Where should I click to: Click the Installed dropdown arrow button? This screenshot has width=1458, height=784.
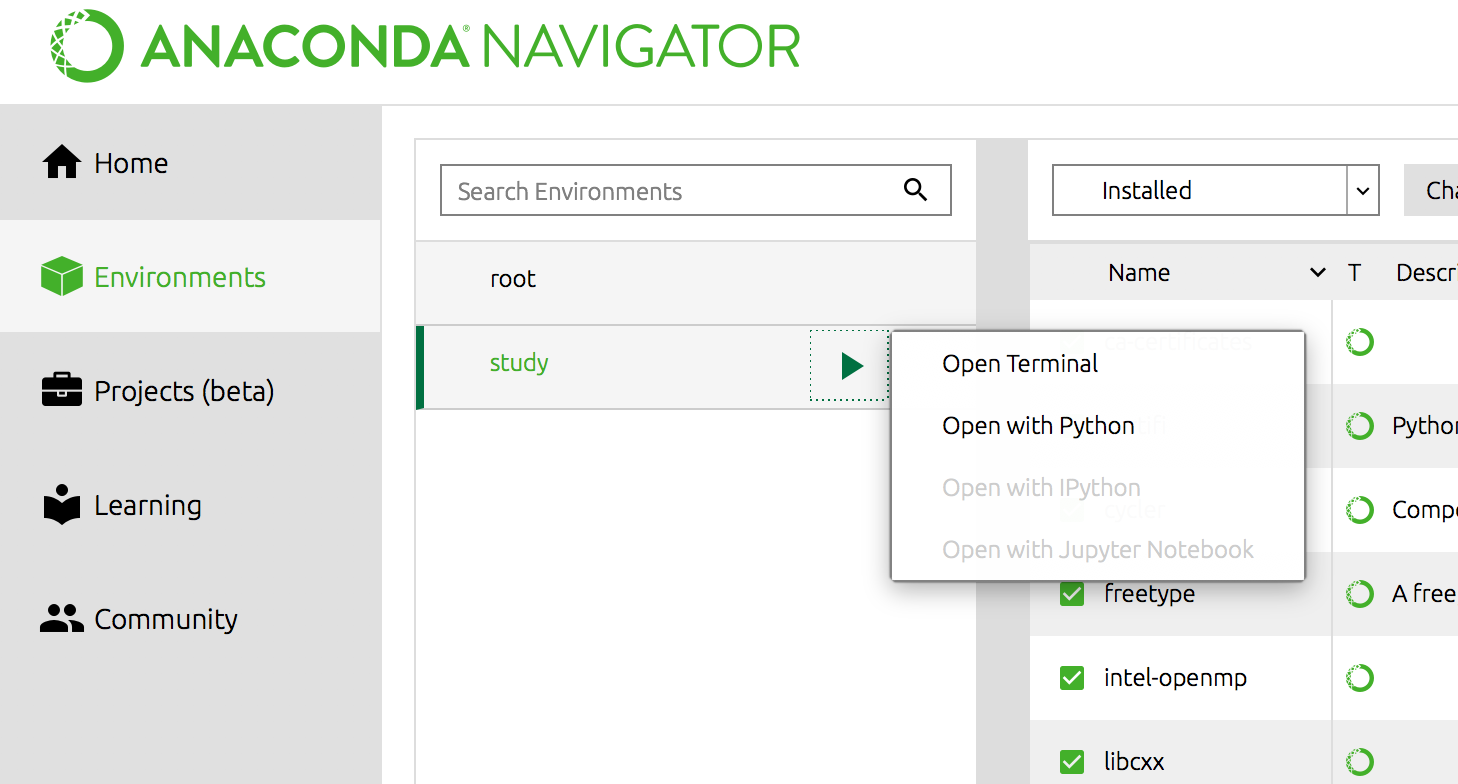click(x=1362, y=191)
